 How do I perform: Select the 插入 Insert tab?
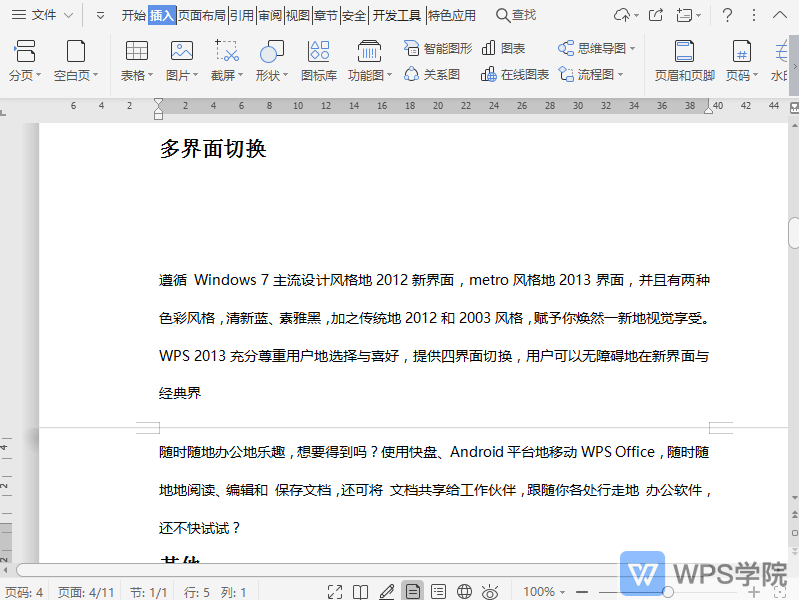point(162,16)
